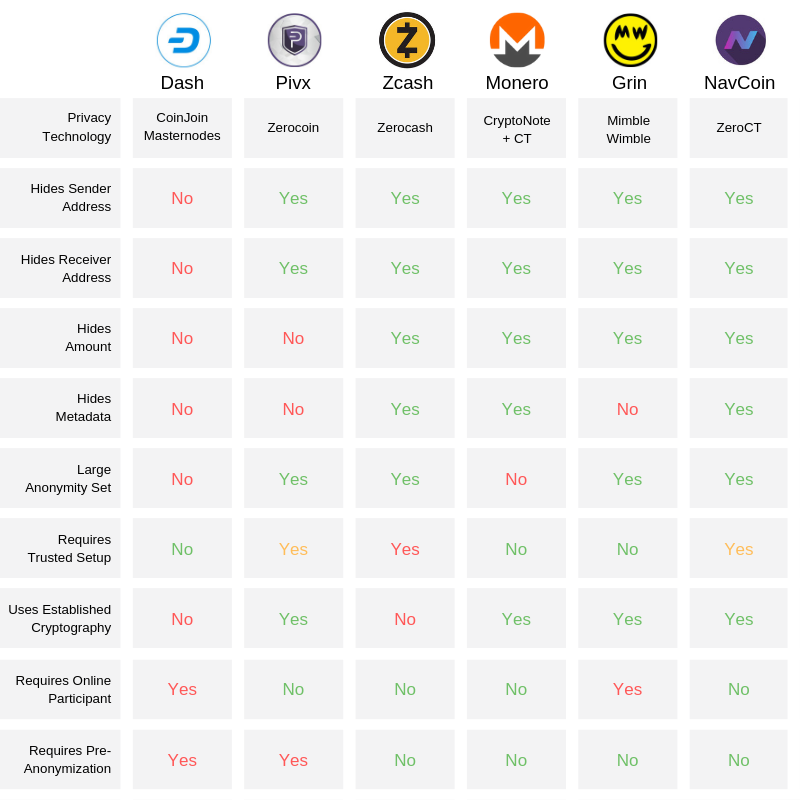Click the Privacy Technology row label
Viewport: 800px width, 800px height.
click(76, 127)
